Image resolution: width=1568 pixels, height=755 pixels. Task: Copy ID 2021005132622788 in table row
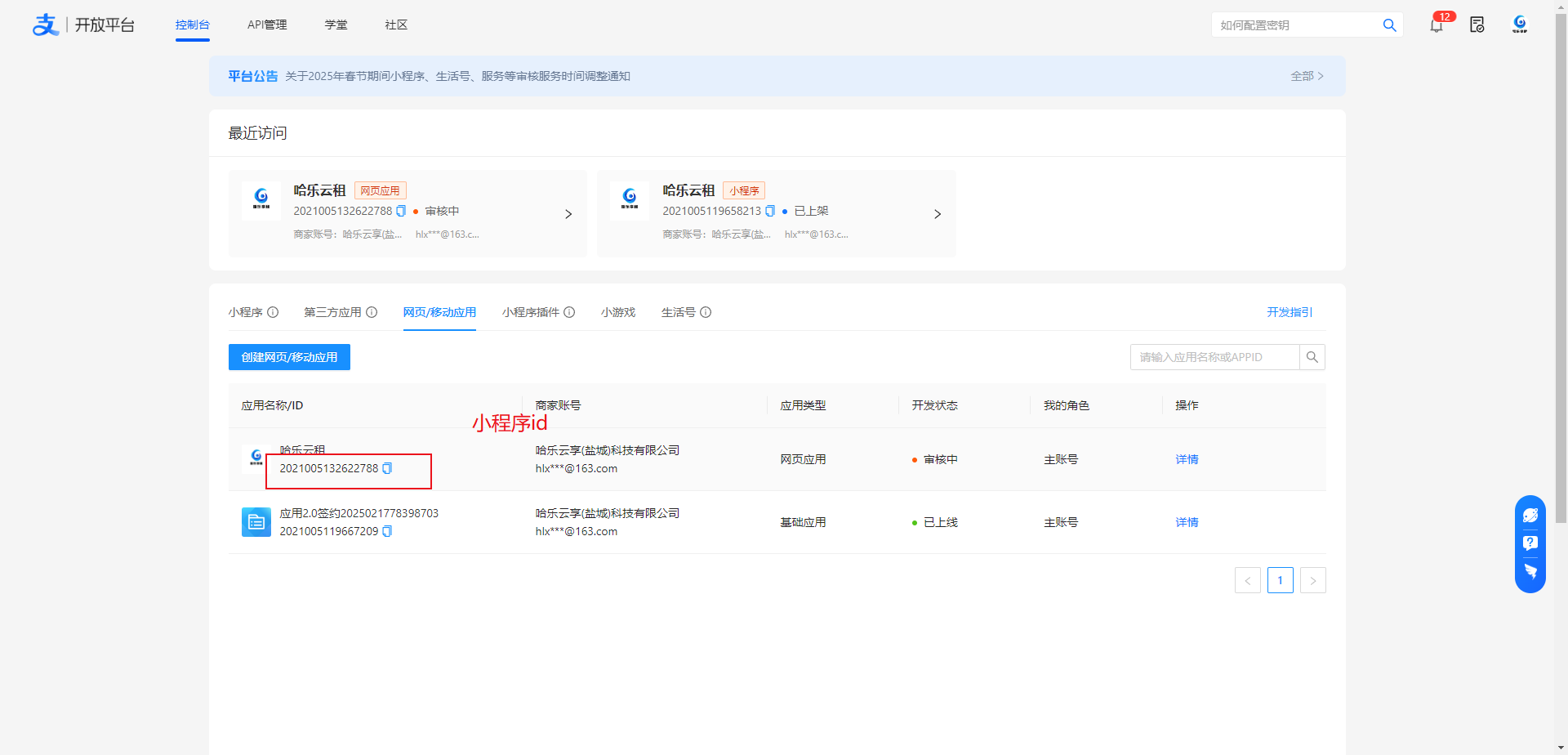click(x=387, y=468)
